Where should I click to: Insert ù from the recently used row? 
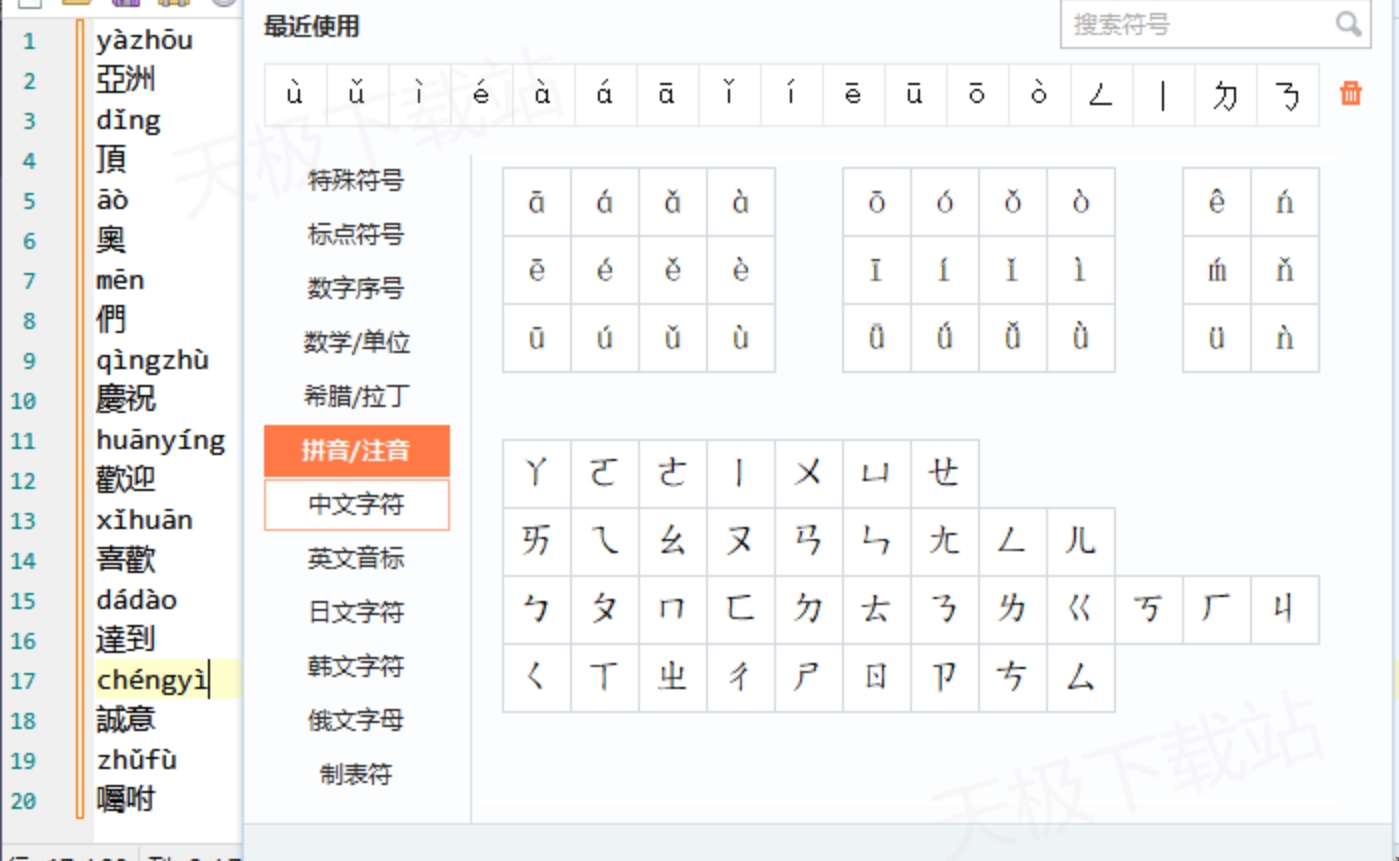[x=295, y=95]
